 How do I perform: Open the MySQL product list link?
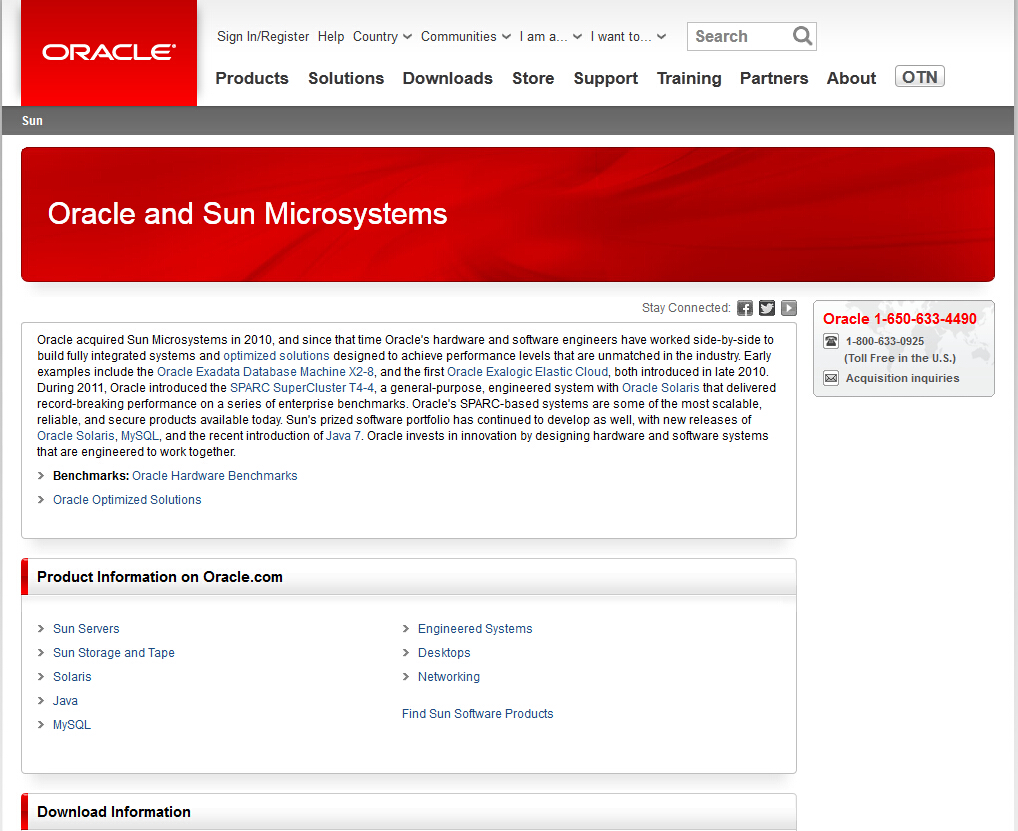[72, 725]
